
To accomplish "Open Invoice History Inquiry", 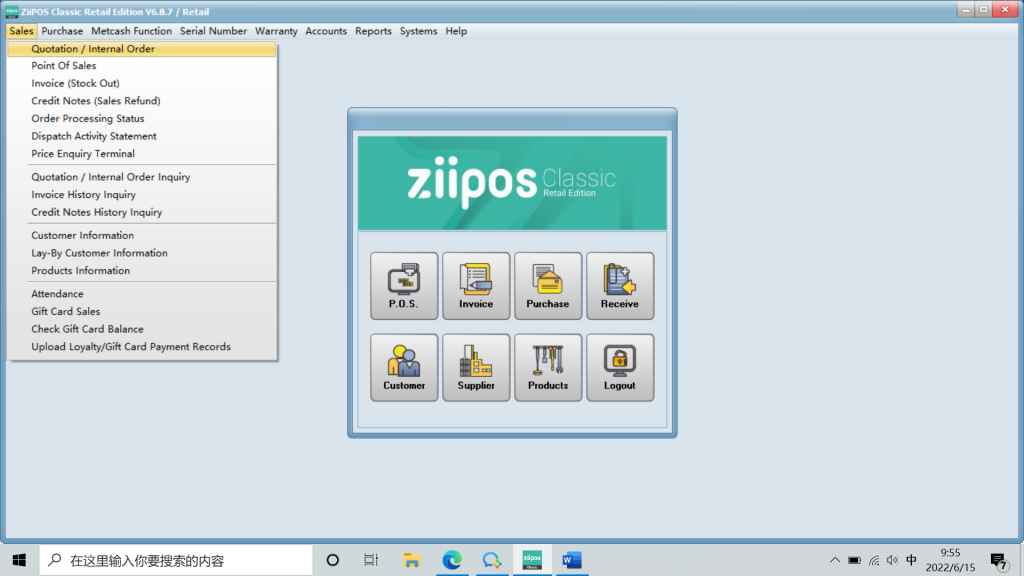I will click(84, 195).
